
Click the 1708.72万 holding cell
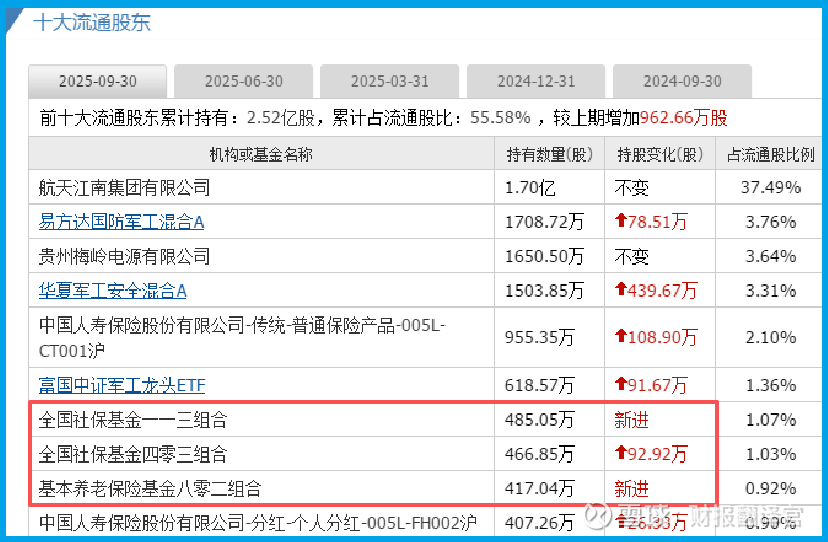(544, 222)
